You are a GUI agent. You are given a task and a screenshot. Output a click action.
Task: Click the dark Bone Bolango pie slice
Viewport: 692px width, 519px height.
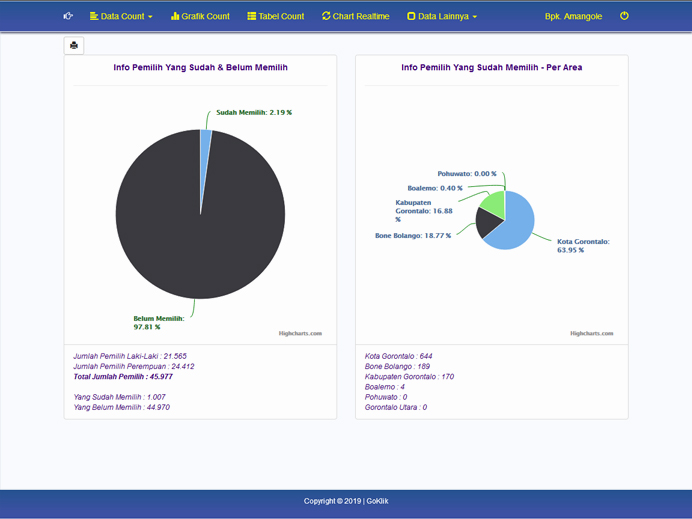[487, 224]
